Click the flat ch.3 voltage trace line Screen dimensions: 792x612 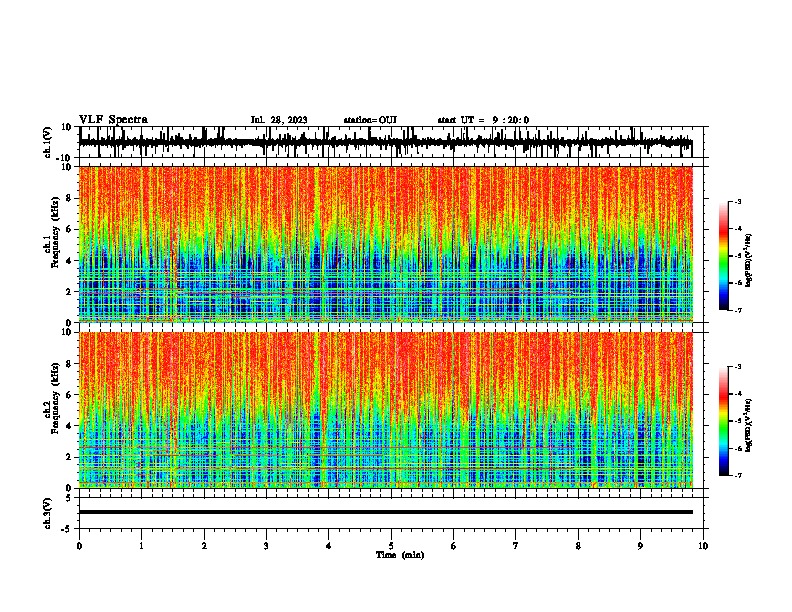point(385,512)
